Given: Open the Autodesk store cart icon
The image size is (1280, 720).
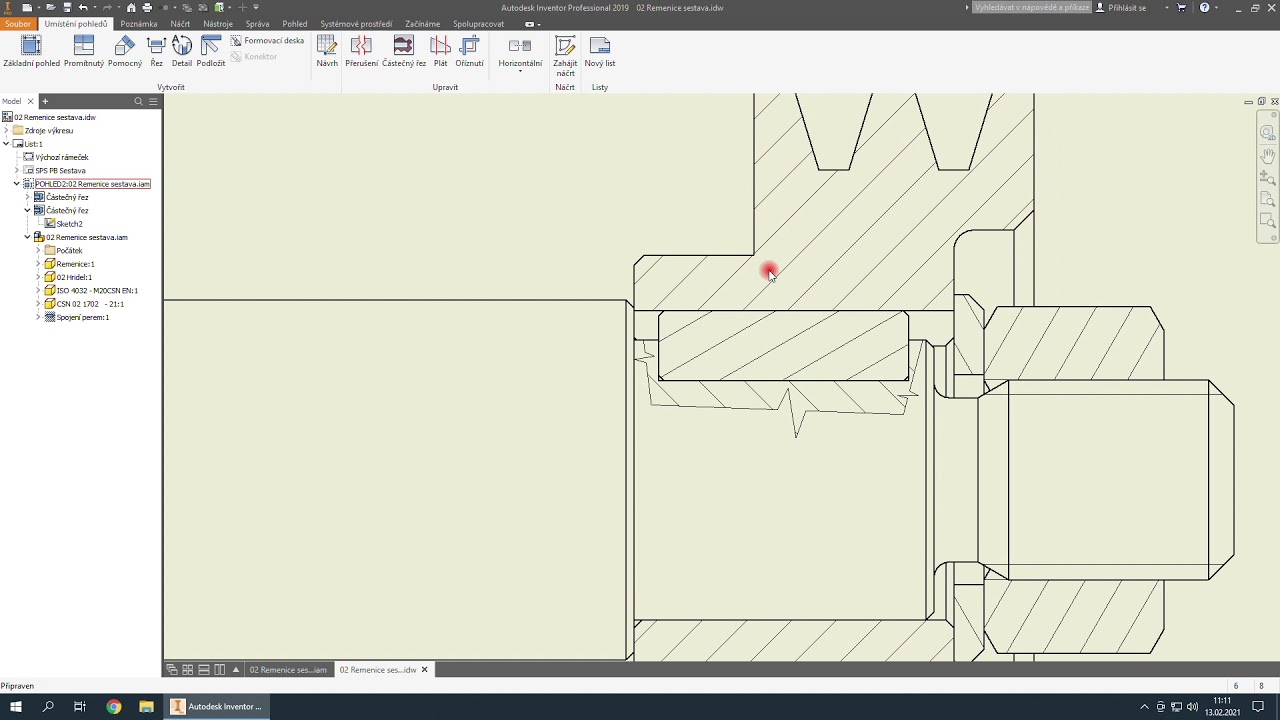Looking at the screenshot, I should click(1181, 7).
